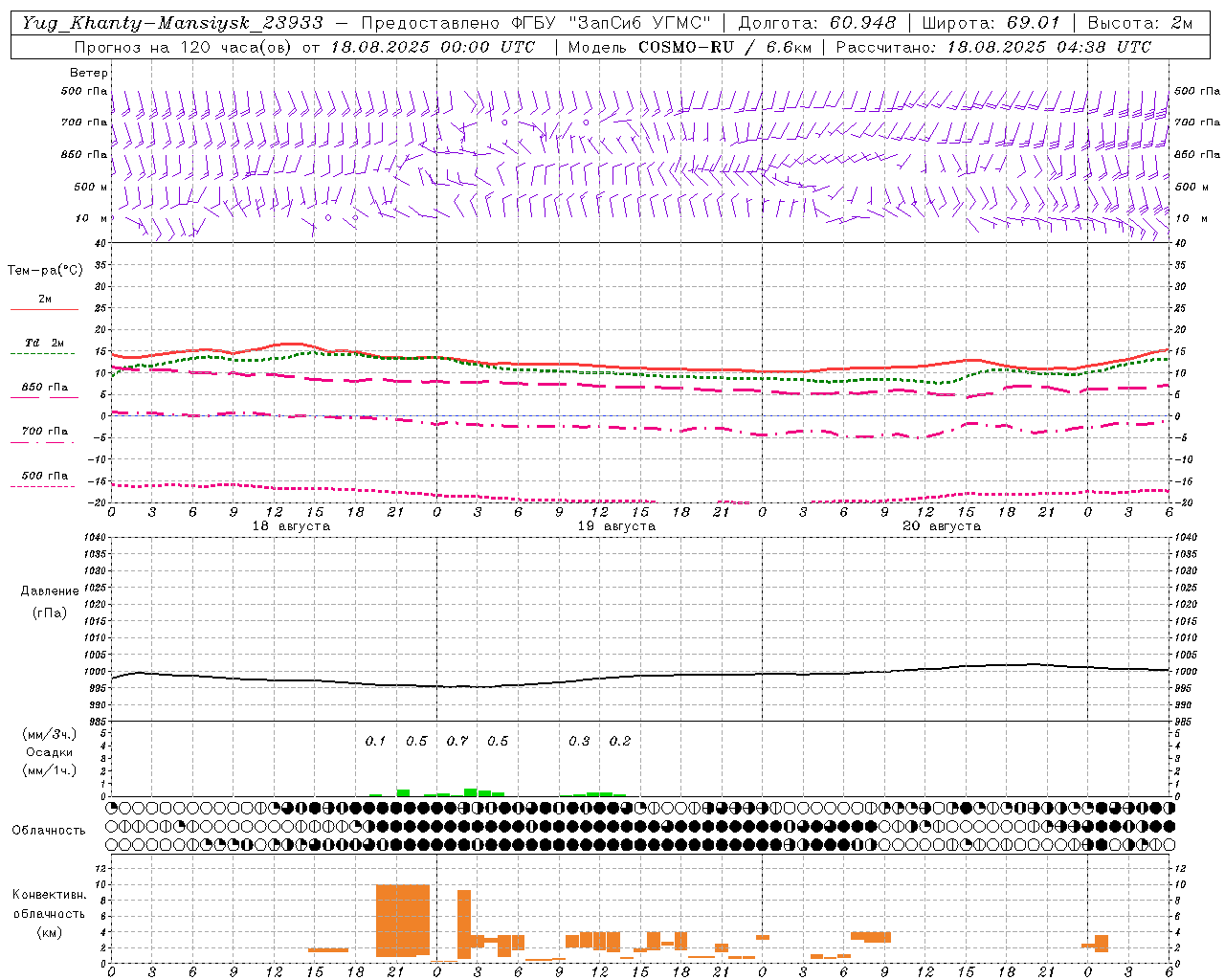The height and width of the screenshot is (980, 1225).
Task: Click the 20 августа date label
Action: click(942, 526)
